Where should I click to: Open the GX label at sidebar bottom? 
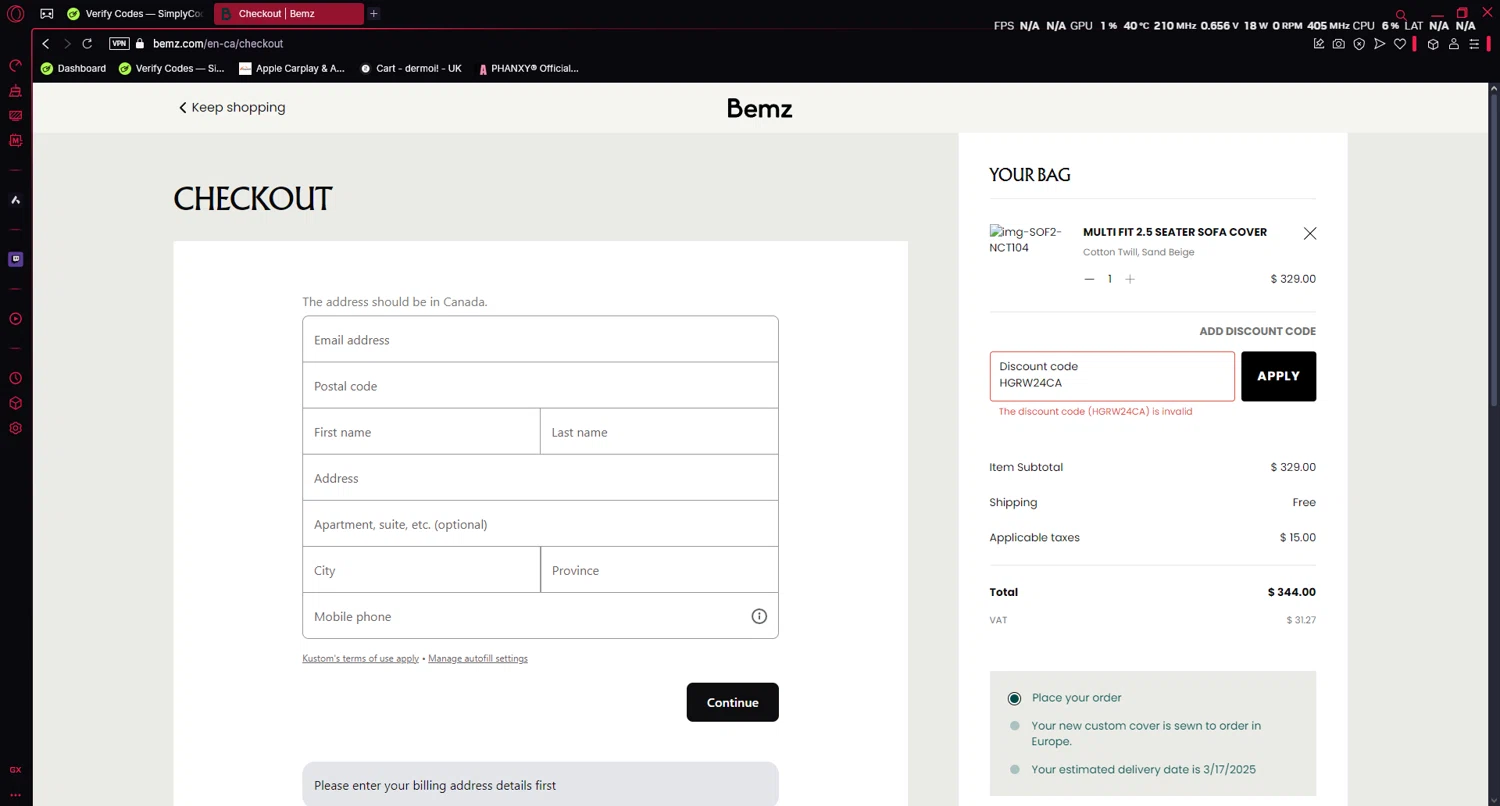15,770
